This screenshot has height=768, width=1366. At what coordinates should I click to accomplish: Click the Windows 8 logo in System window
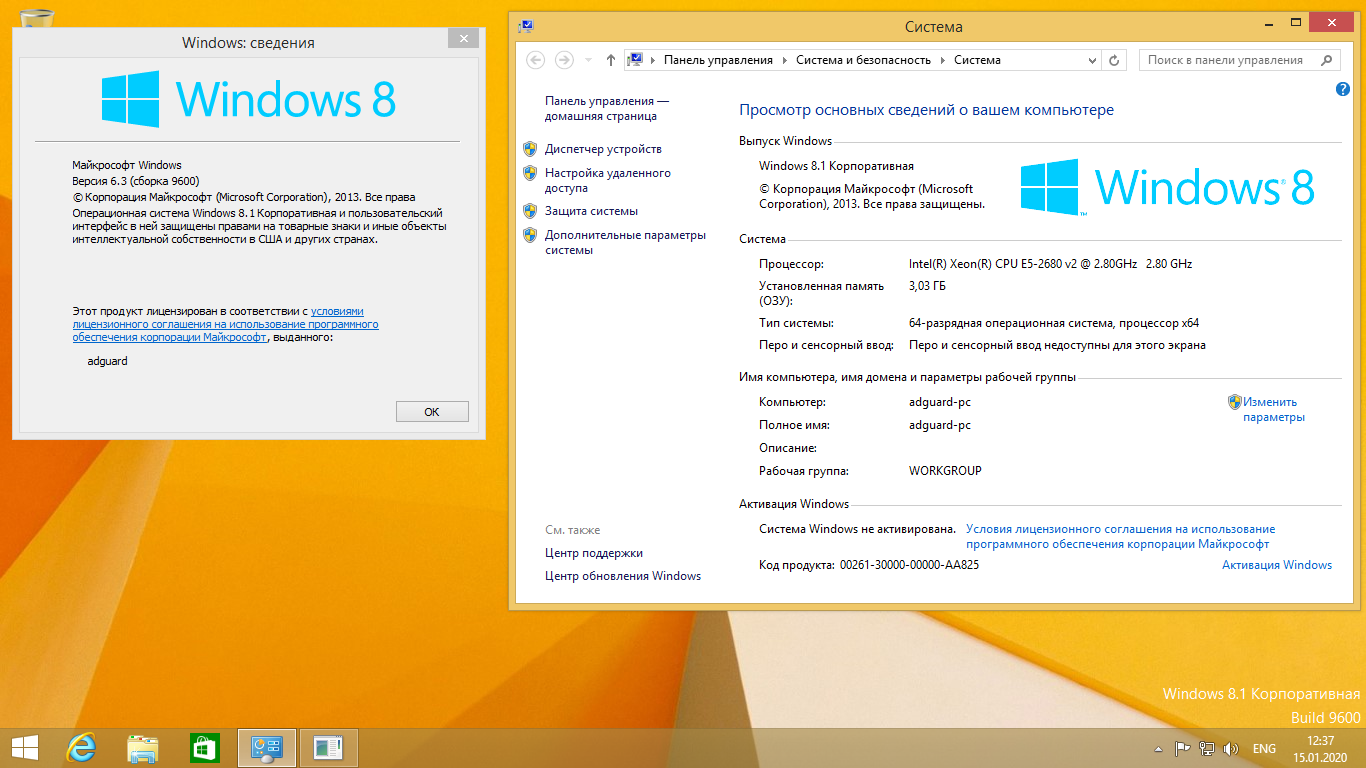tap(1167, 187)
